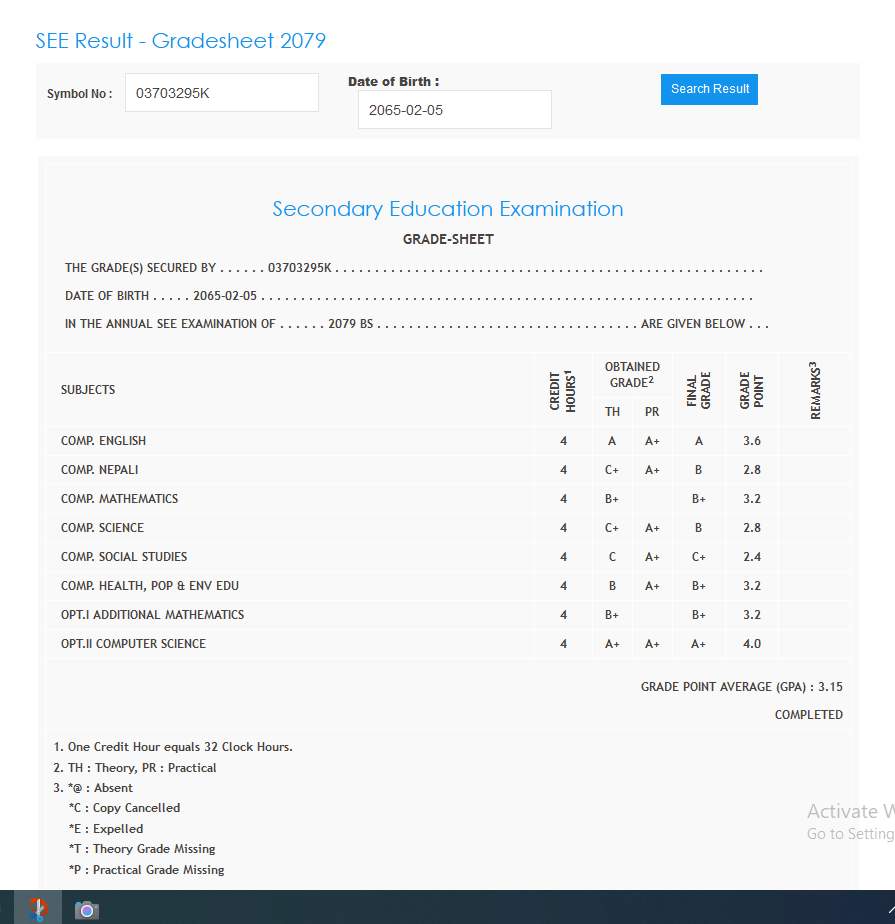The image size is (895, 924).
Task: Click the Grade Point Average 3.15 text
Action: point(741,687)
